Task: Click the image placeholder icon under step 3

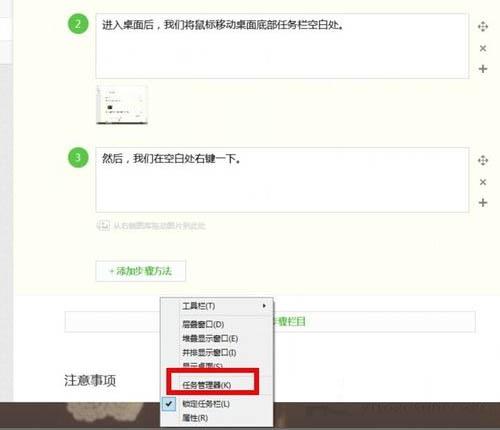Action: tap(103, 225)
